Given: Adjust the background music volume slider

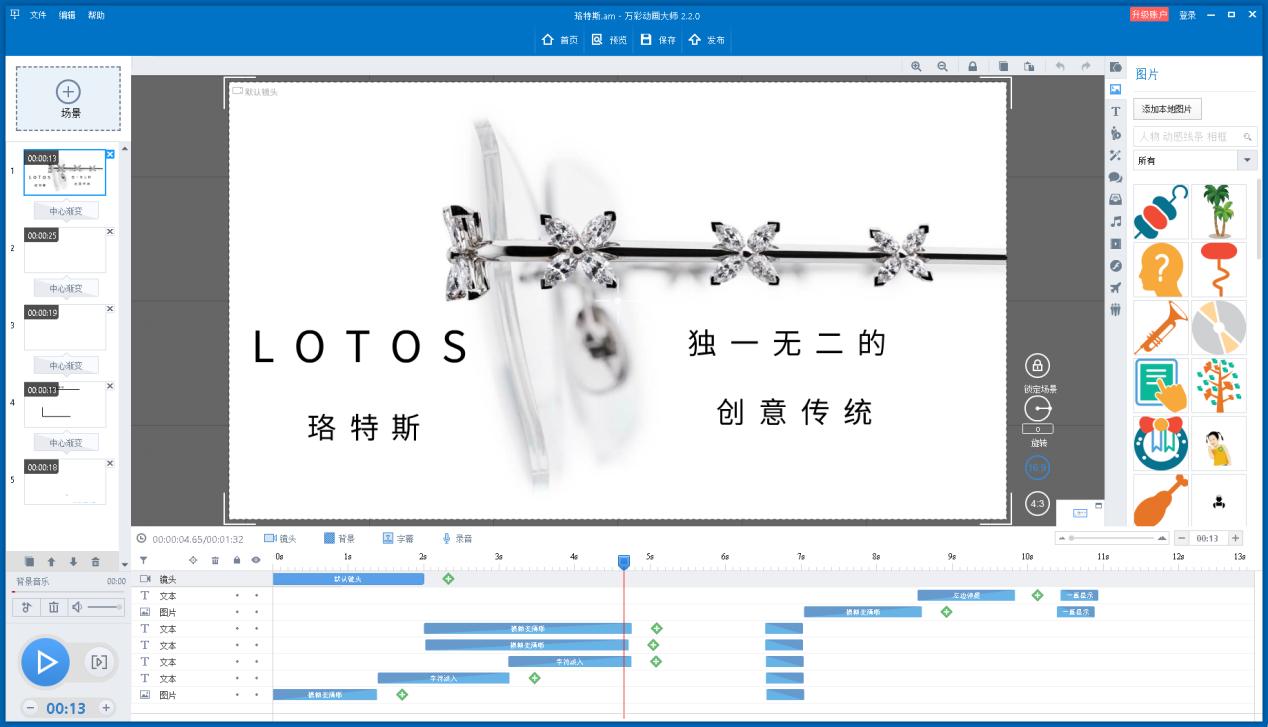Looking at the screenshot, I should click(x=104, y=607).
